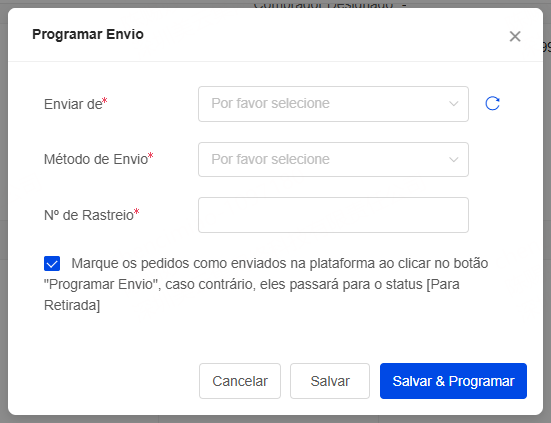Click the chevron in Método de Envio
This screenshot has height=423, width=551.
coord(454,160)
